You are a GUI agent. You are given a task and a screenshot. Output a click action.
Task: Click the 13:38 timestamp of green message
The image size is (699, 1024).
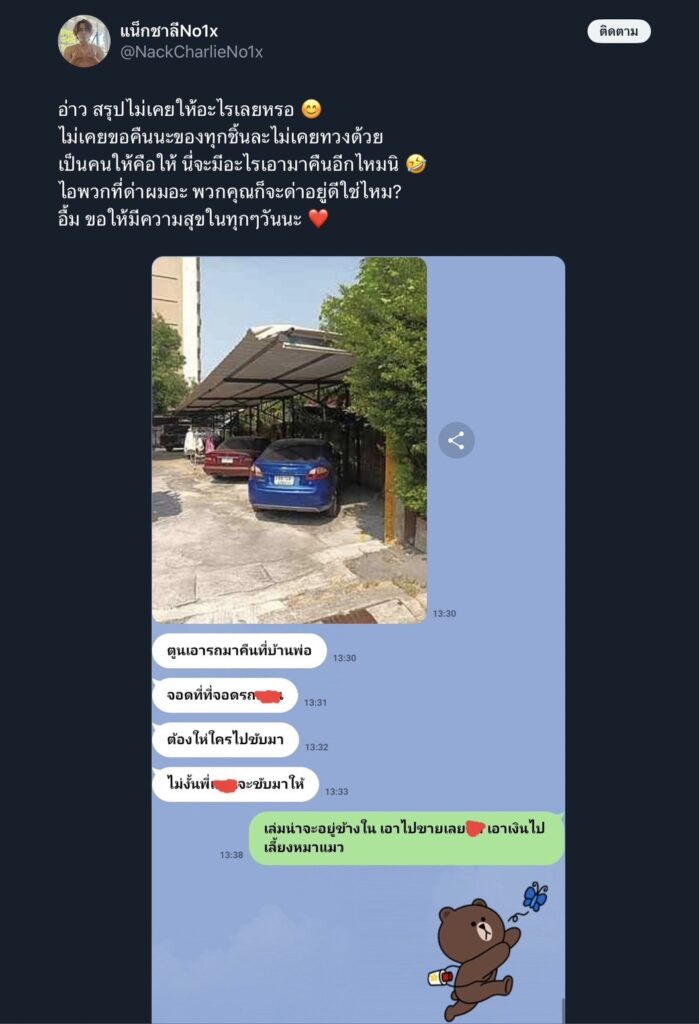coord(231,854)
